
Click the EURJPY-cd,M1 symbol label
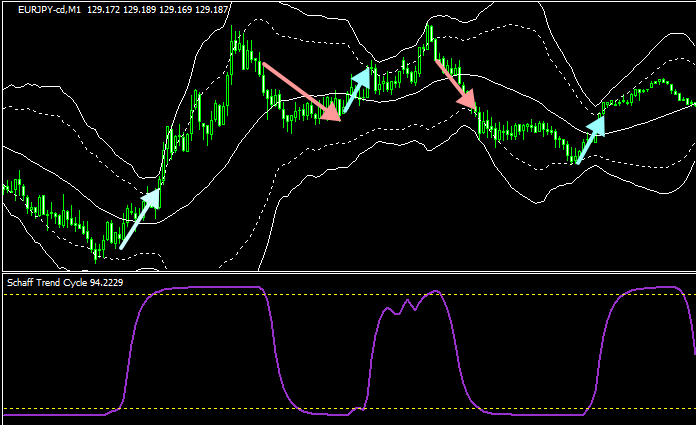(x=49, y=9)
